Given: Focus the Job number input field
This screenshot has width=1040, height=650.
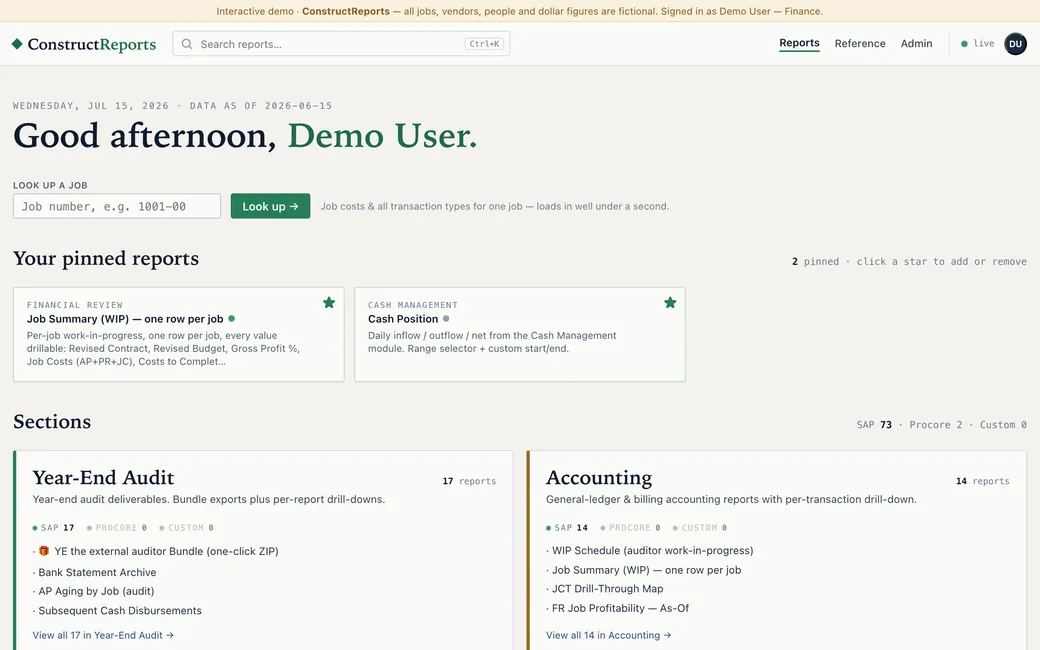Looking at the screenshot, I should point(117,206).
